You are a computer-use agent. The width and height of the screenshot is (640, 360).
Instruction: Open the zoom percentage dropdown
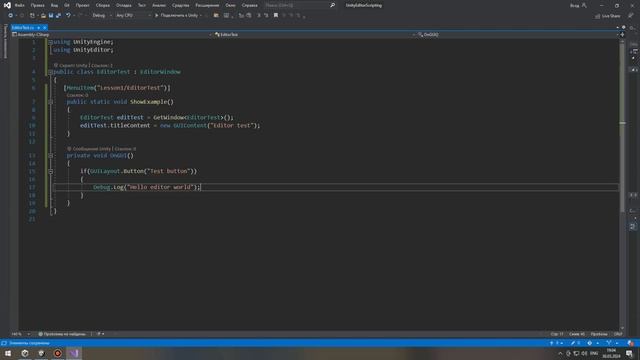(x=20, y=334)
